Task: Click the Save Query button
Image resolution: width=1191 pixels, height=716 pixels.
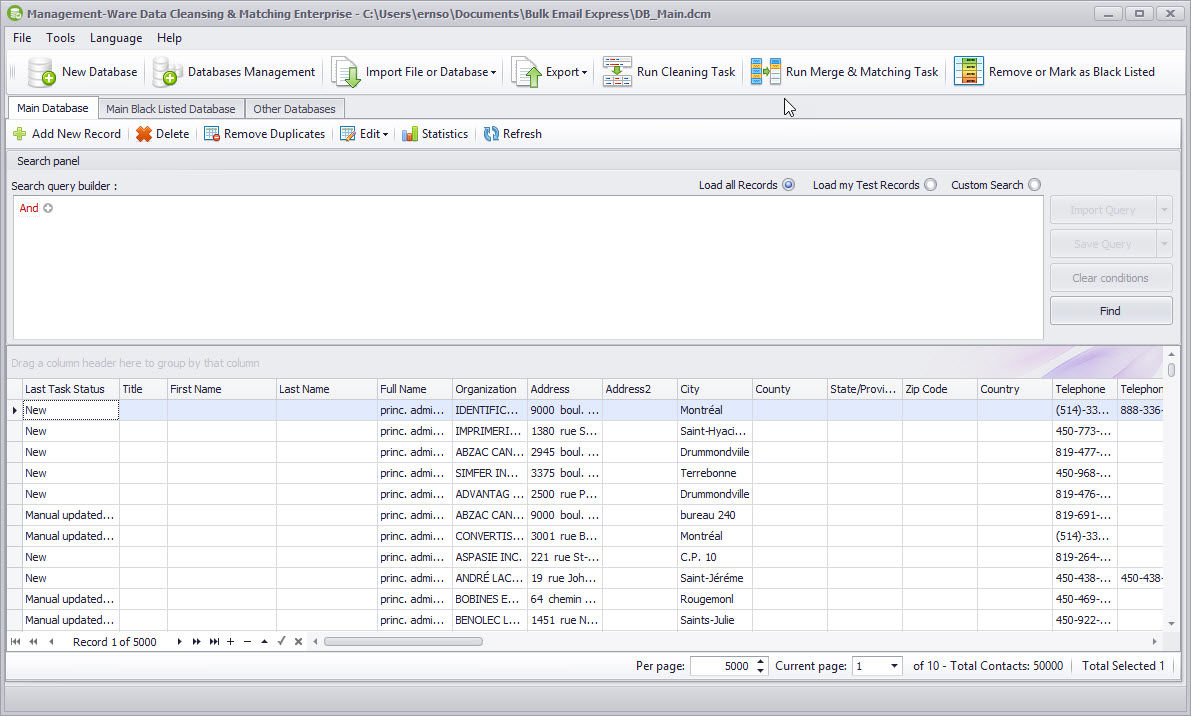Action: tap(1103, 244)
